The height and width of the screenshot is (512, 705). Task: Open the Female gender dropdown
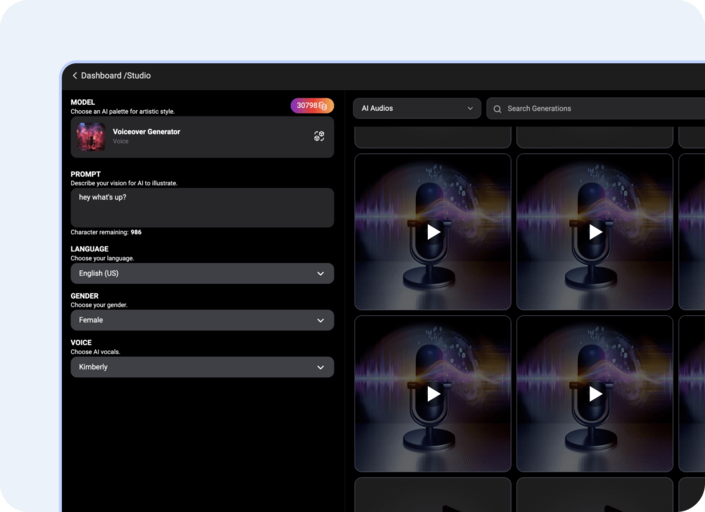pos(202,321)
